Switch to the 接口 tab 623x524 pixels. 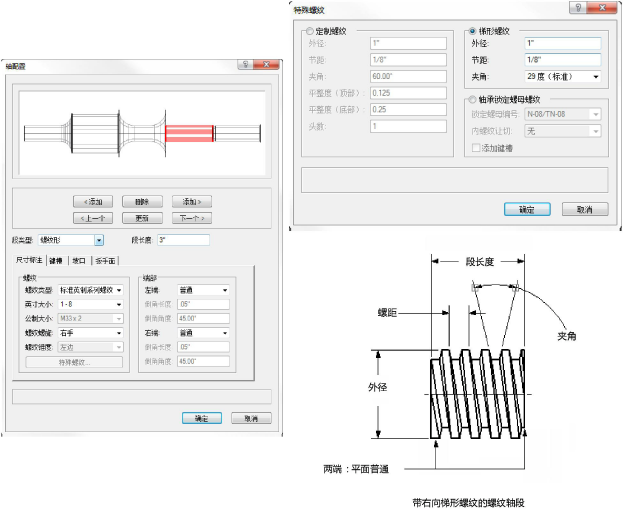[78, 261]
